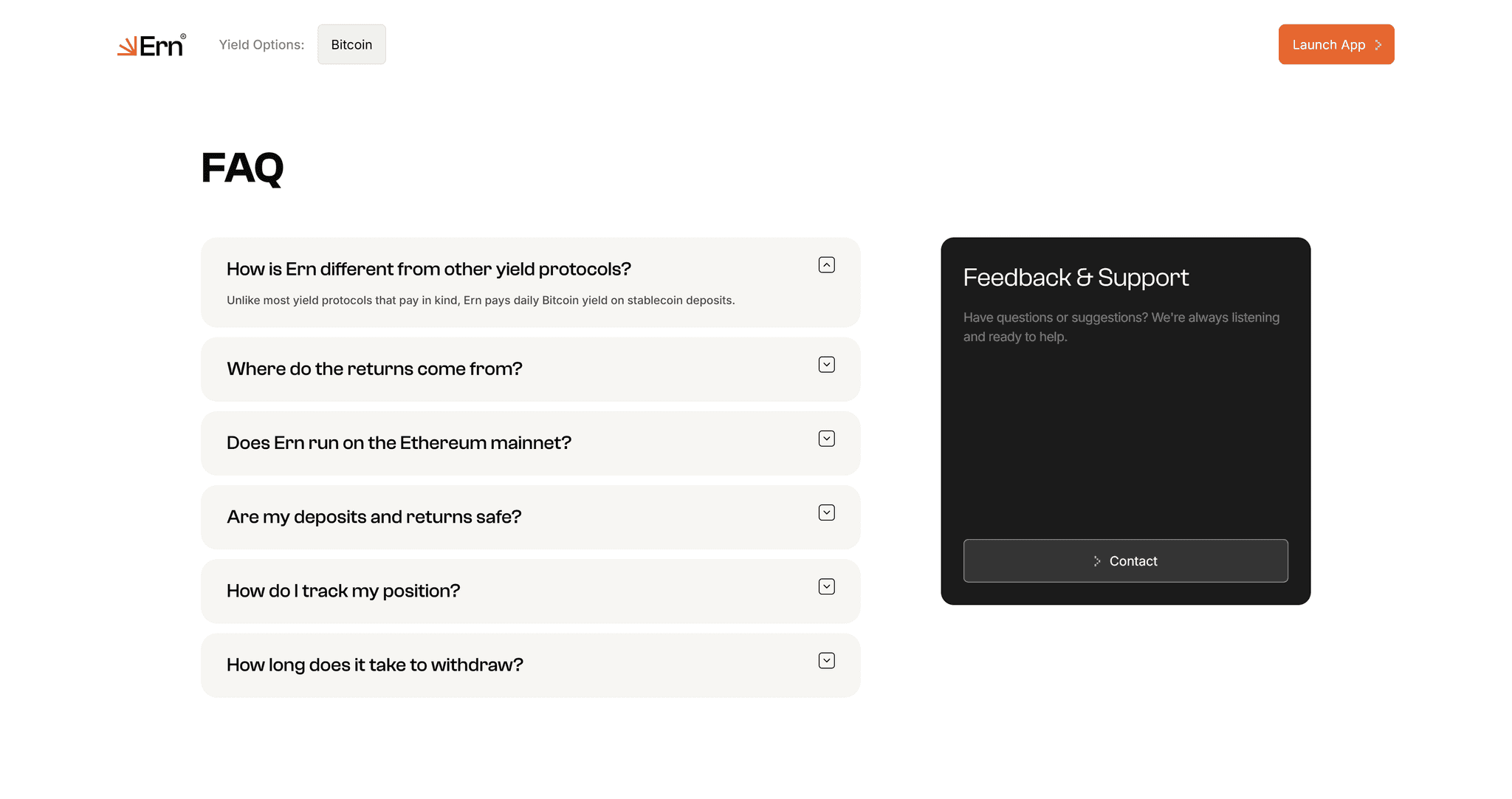Expand 'Where do the returns come from?' question
Image resolution: width=1512 pixels, height=799 pixels.
(530, 369)
